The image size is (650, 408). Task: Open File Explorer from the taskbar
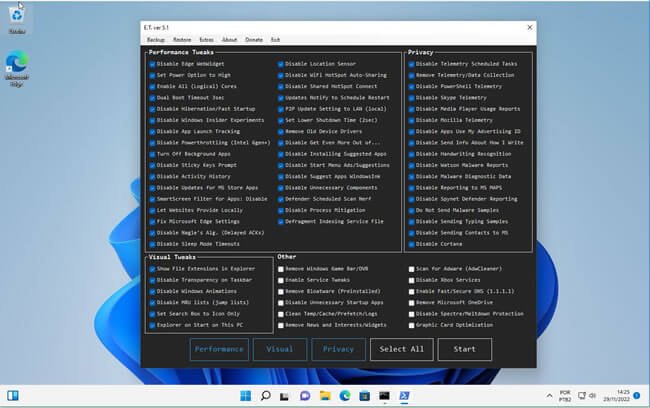point(325,396)
